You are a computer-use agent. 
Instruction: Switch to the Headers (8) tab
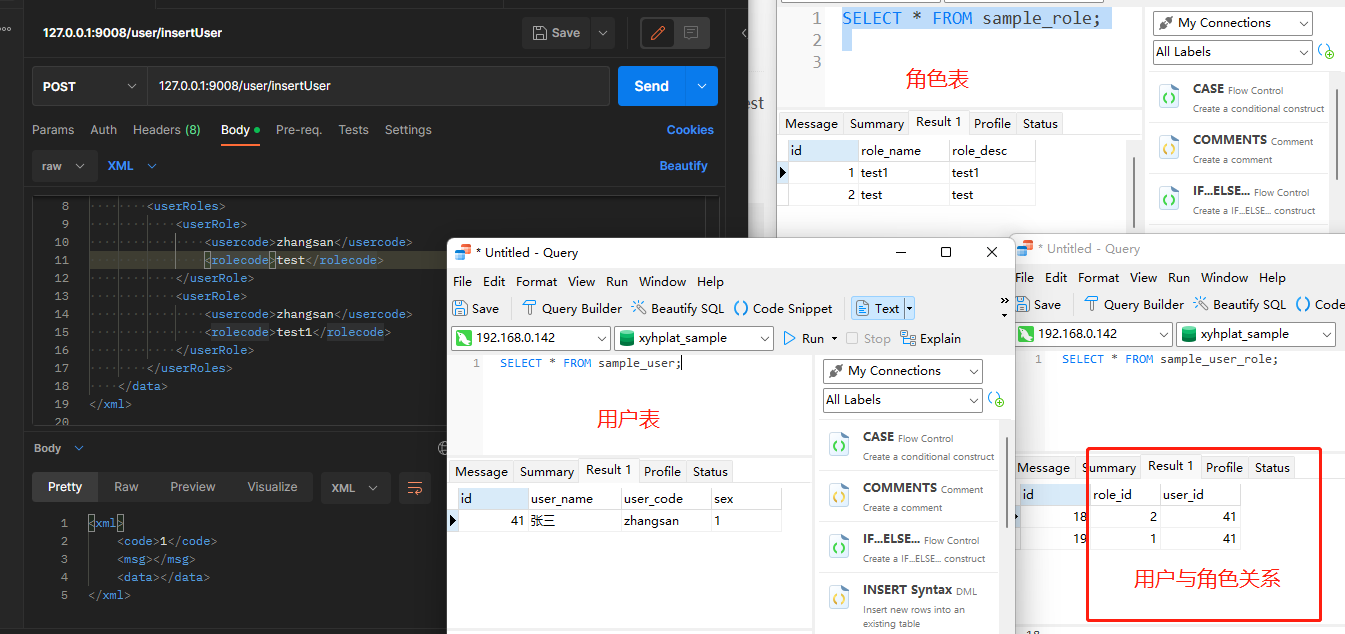click(x=166, y=130)
